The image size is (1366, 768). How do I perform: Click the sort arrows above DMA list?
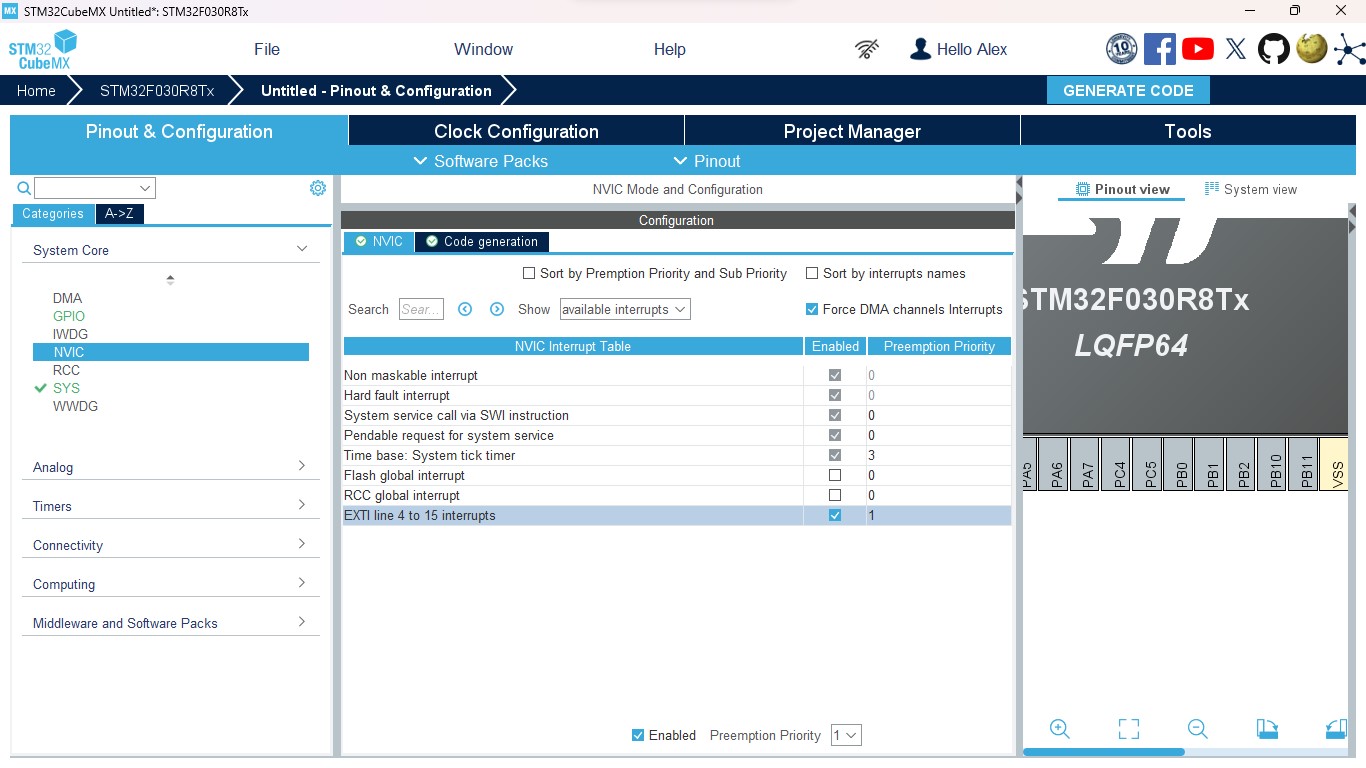tap(170, 279)
